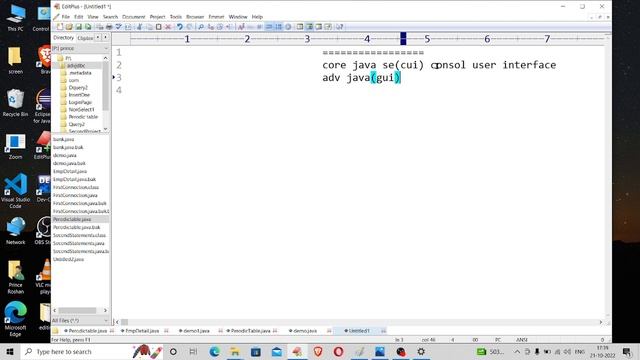The height and width of the screenshot is (360, 640).
Task: Switch to the EmpDetail.java document tab
Action: (x=142, y=331)
